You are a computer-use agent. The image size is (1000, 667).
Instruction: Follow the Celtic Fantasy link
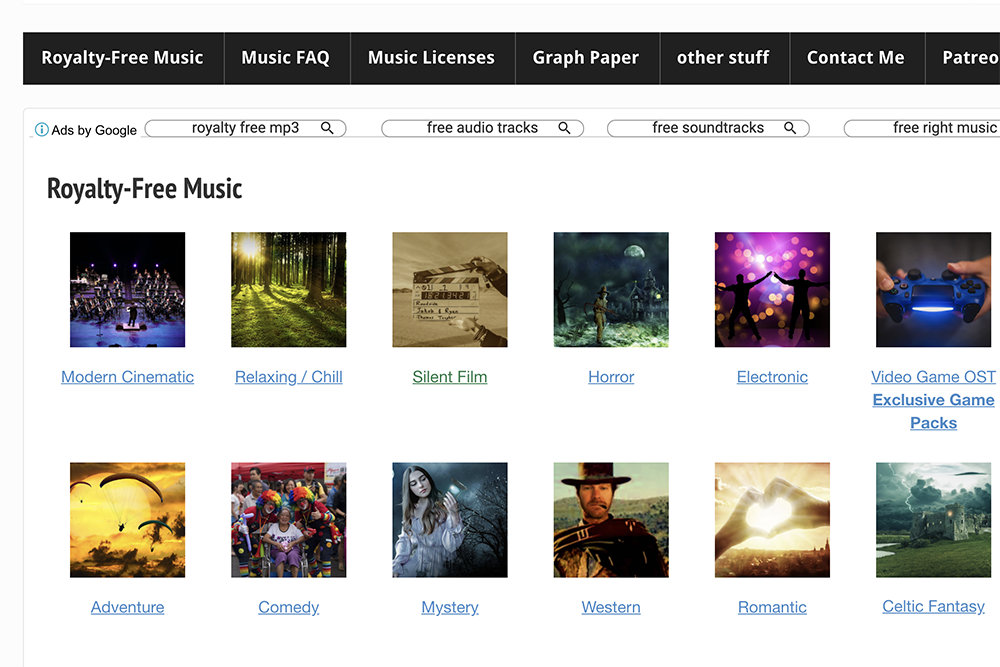point(934,606)
